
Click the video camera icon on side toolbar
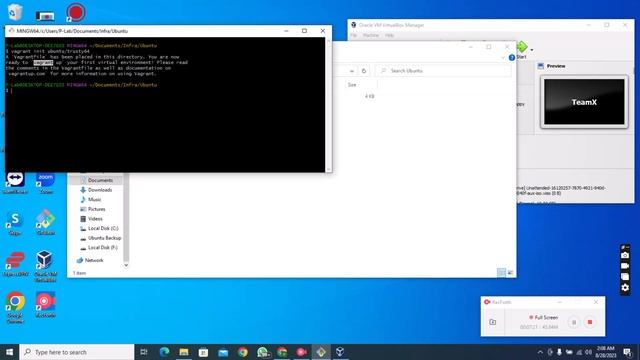(x=625, y=266)
